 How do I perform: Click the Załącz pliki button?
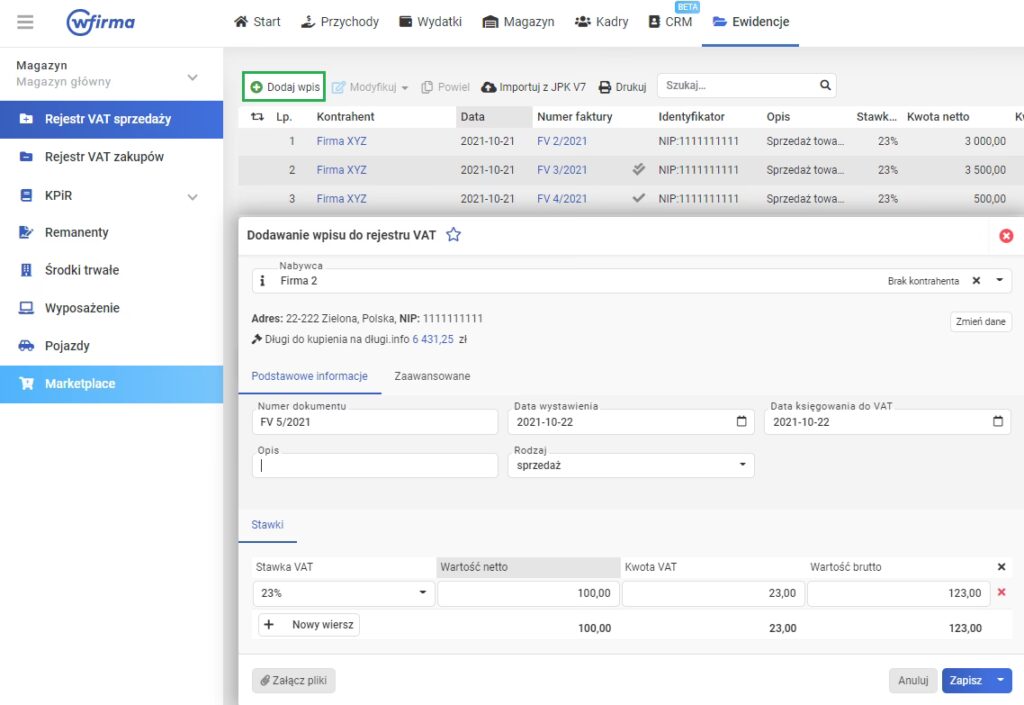point(293,680)
